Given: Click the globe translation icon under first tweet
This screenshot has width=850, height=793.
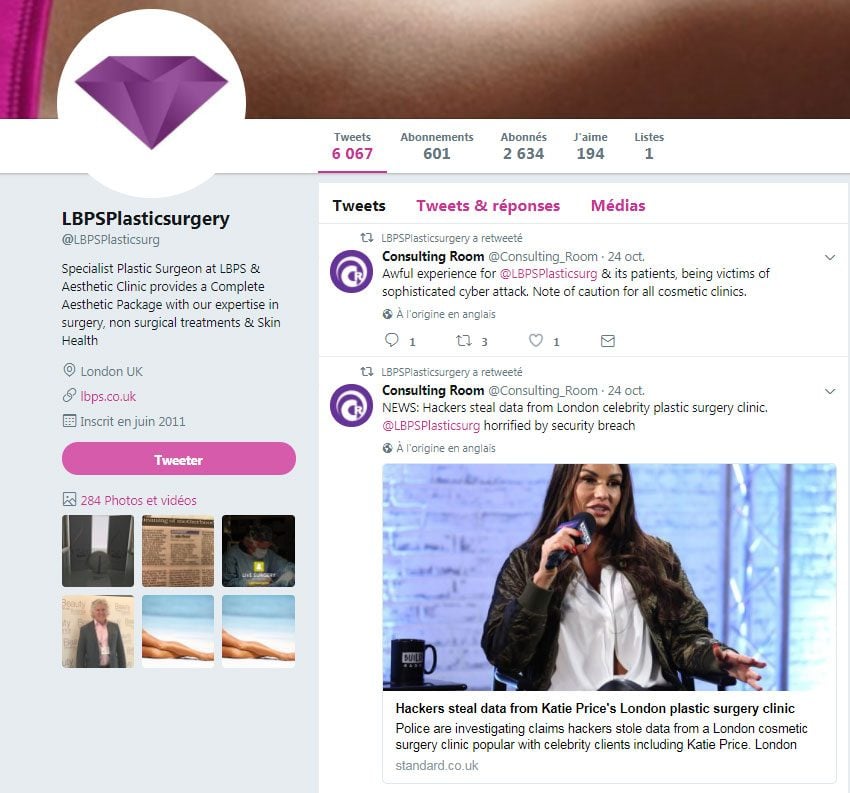Looking at the screenshot, I should (x=387, y=314).
